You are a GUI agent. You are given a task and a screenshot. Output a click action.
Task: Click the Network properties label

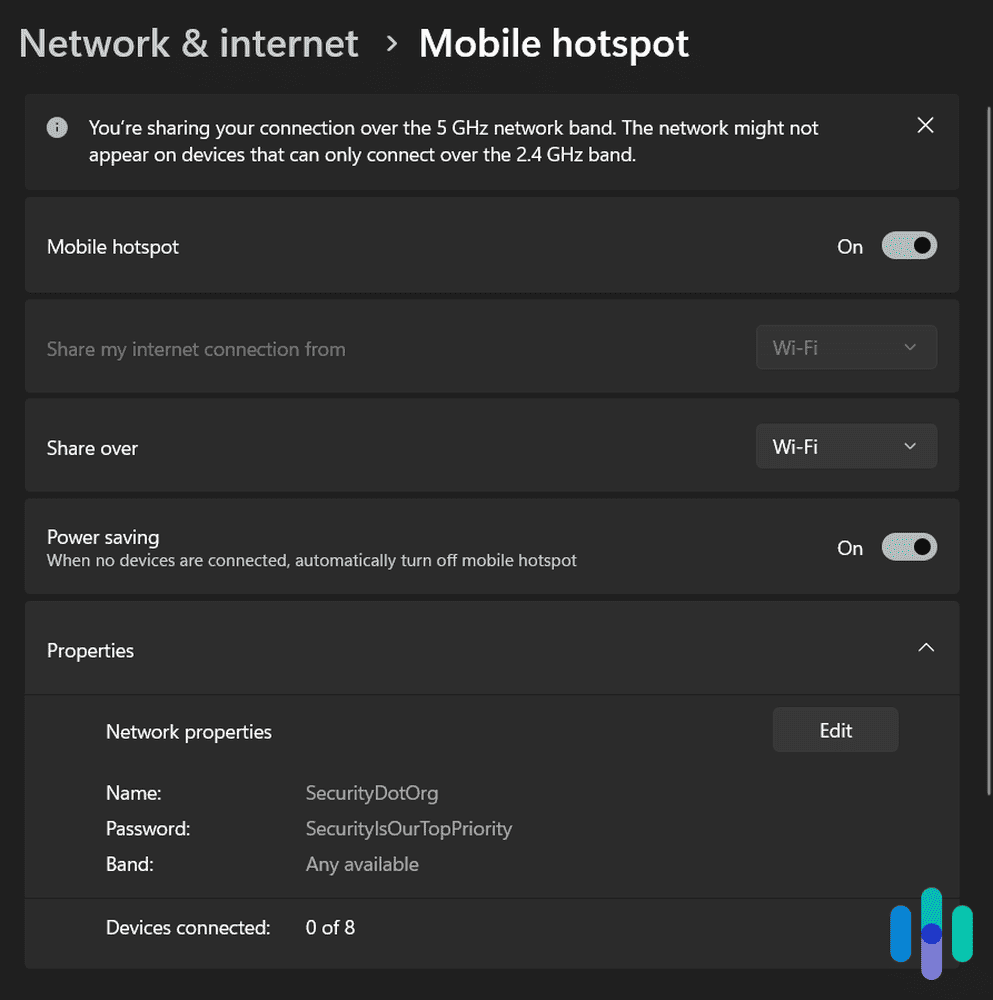[188, 731]
